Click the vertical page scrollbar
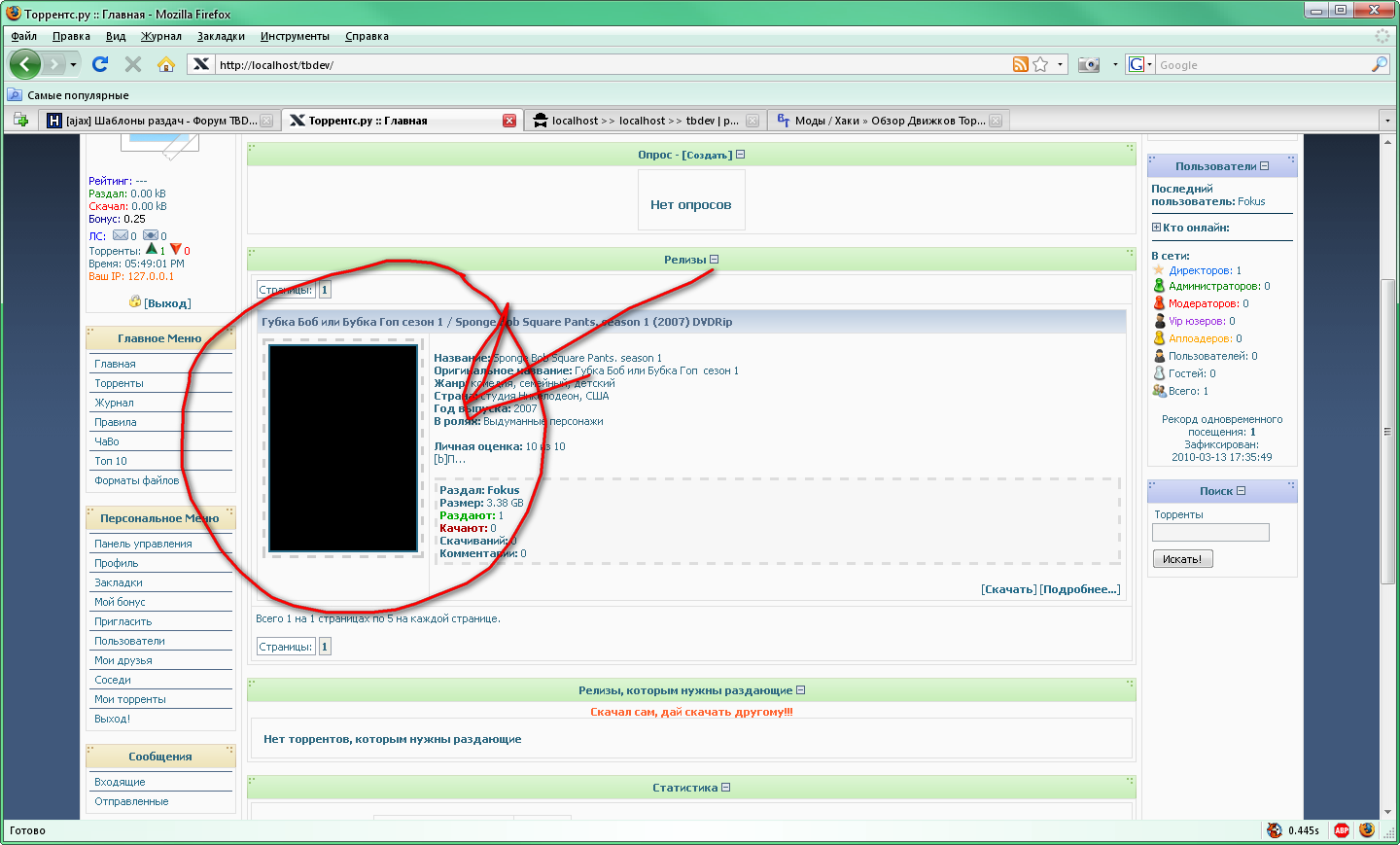Screen dimensions: 1400x845 [1388, 431]
